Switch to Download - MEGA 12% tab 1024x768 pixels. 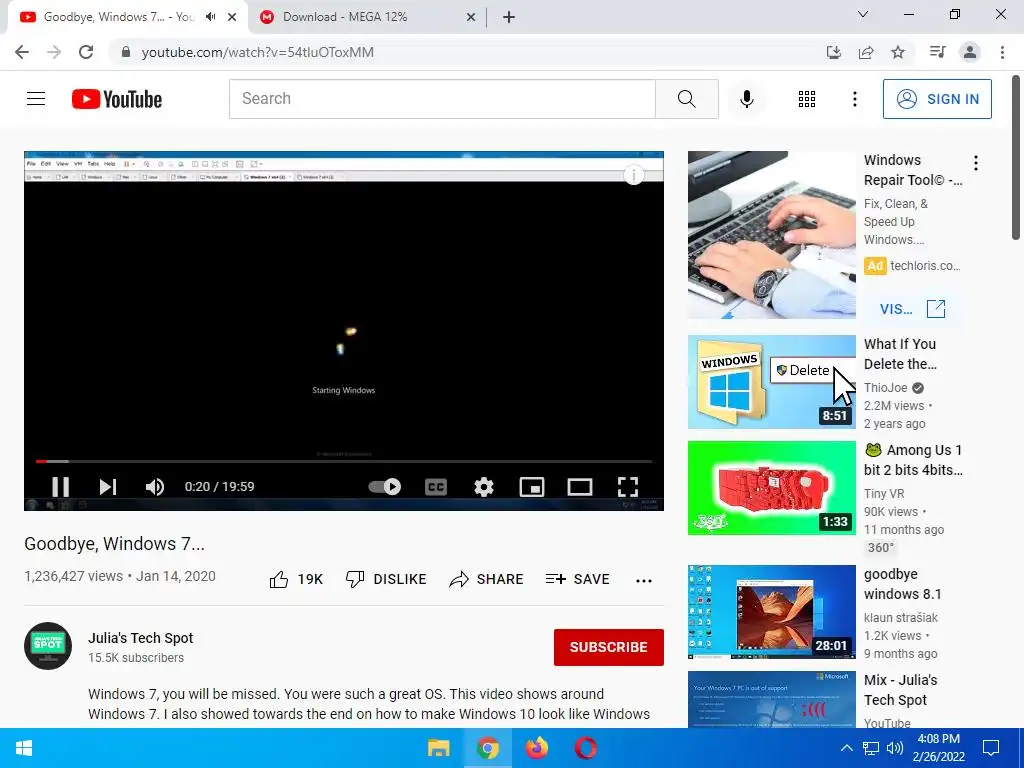pyautogui.click(x=344, y=17)
